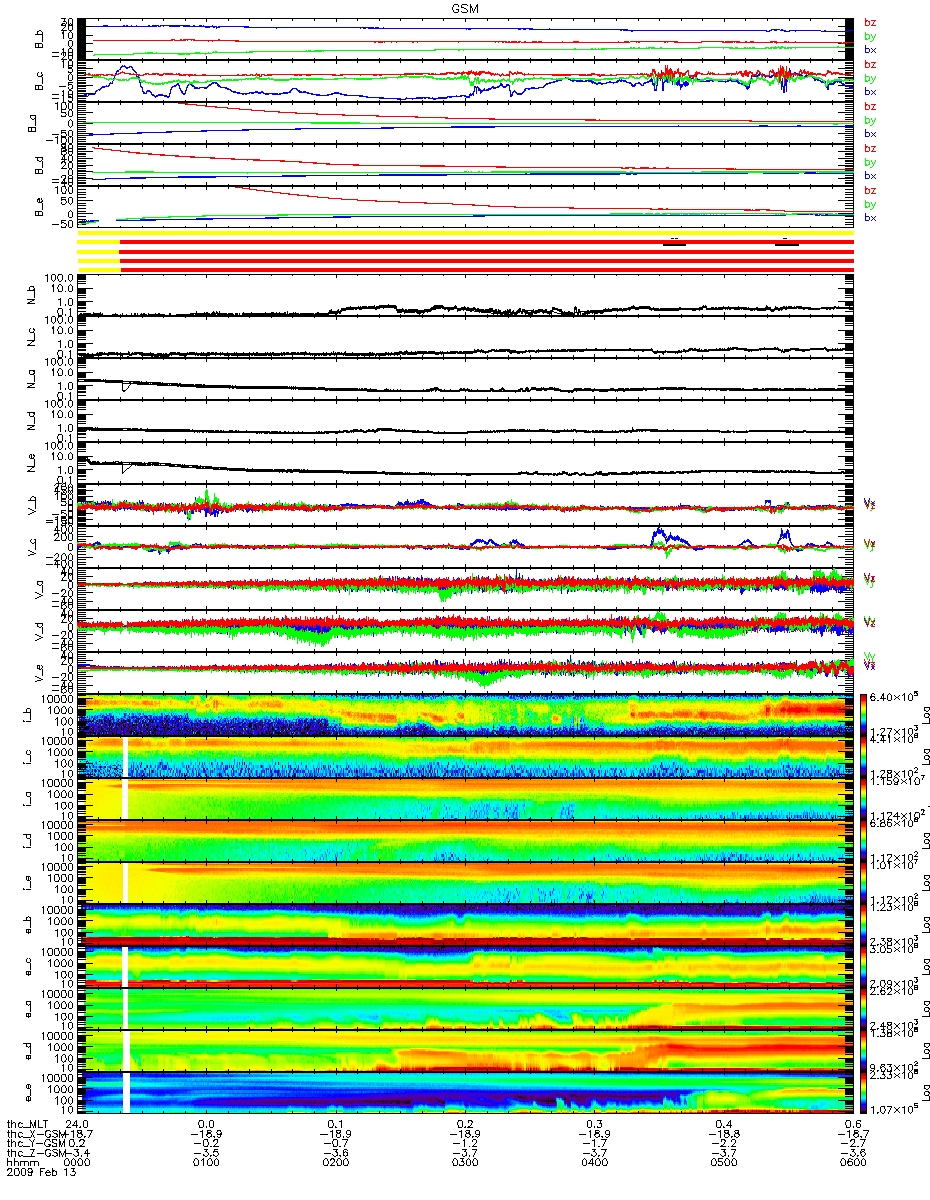Click the 0300 time tick label

(465, 1163)
